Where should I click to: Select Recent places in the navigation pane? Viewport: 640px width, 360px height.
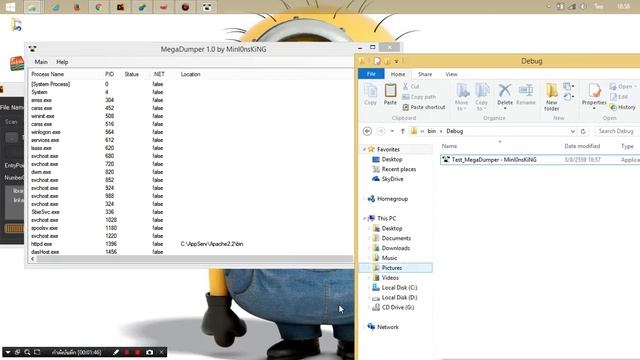399,169
